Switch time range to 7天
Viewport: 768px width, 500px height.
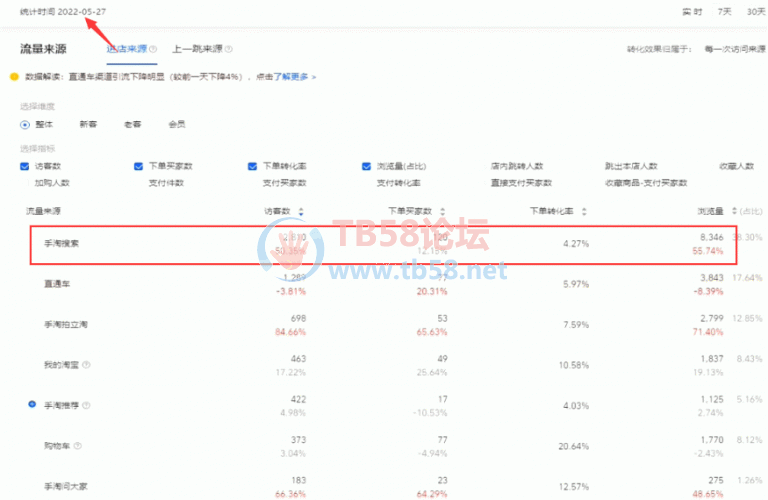724,11
